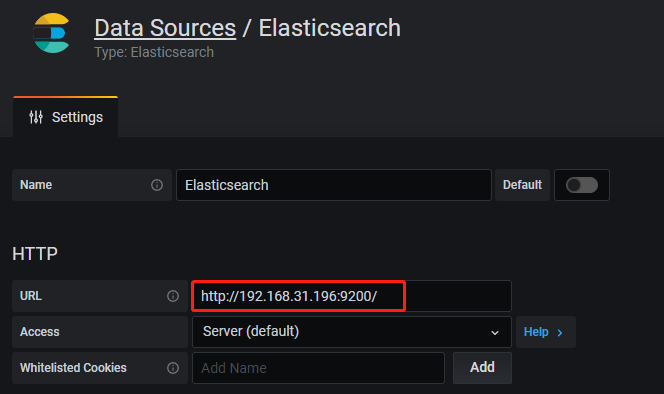Image resolution: width=664 pixels, height=394 pixels.
Task: Click the info icon beside URL
Action: [173, 296]
